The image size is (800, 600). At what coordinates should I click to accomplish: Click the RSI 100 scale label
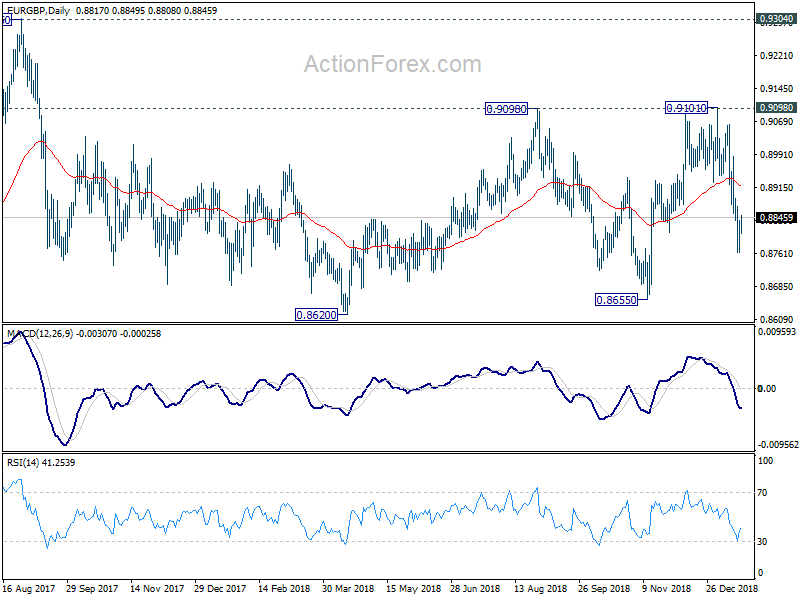click(766, 461)
